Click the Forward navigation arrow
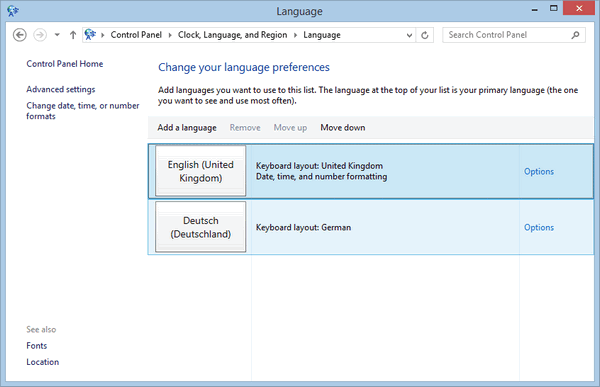The height and width of the screenshot is (387, 600). pyautogui.click(x=40, y=35)
